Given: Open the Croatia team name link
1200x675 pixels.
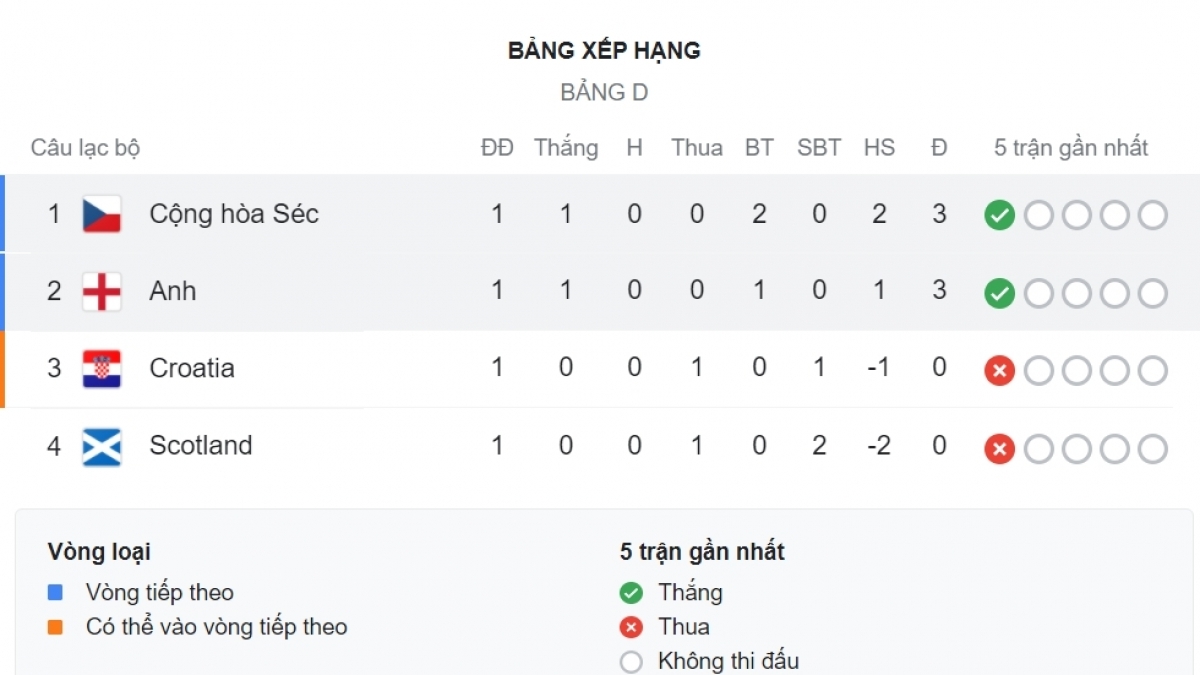Looking at the screenshot, I should tap(192, 368).
